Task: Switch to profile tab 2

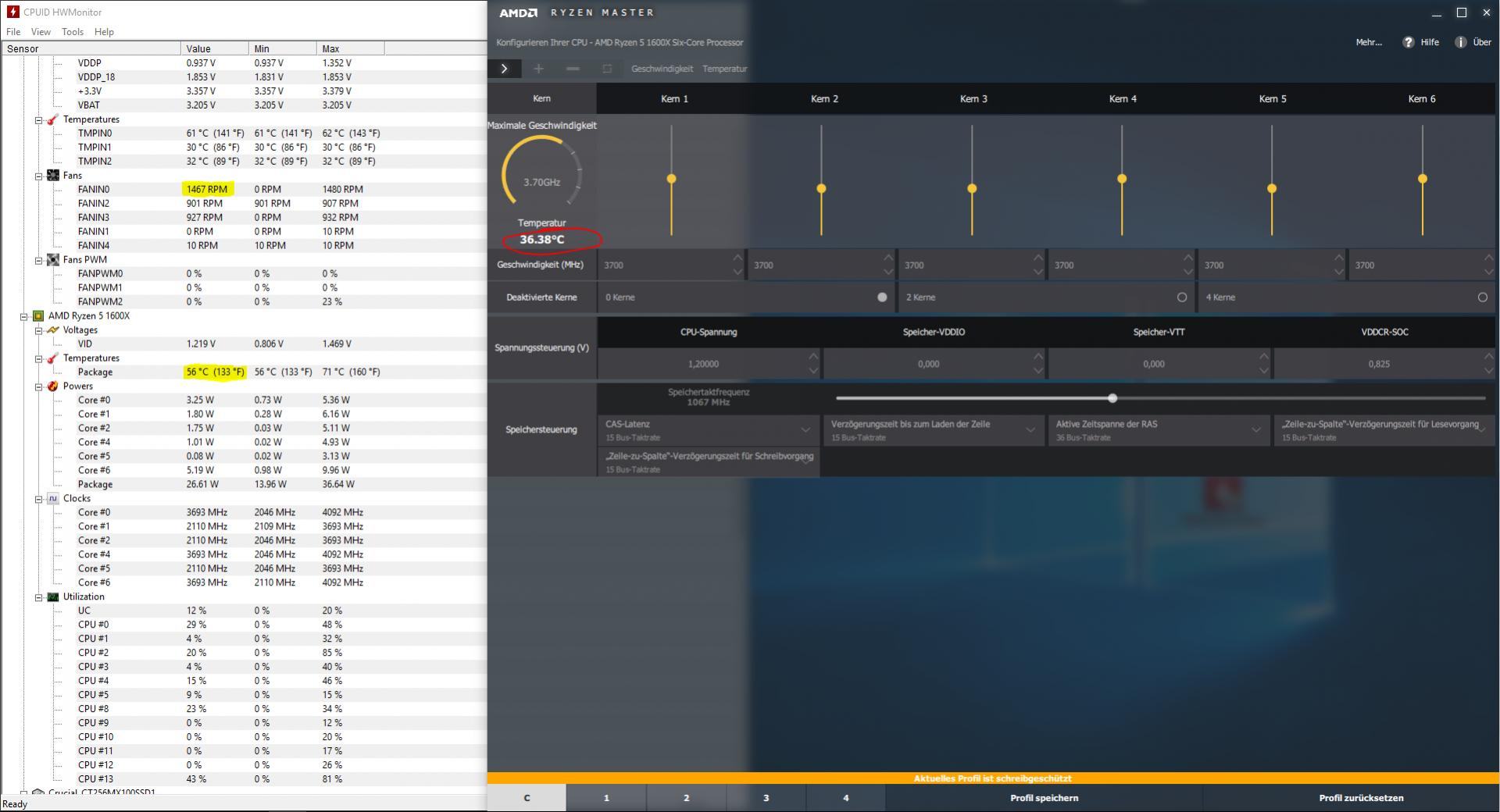Action: click(x=687, y=798)
